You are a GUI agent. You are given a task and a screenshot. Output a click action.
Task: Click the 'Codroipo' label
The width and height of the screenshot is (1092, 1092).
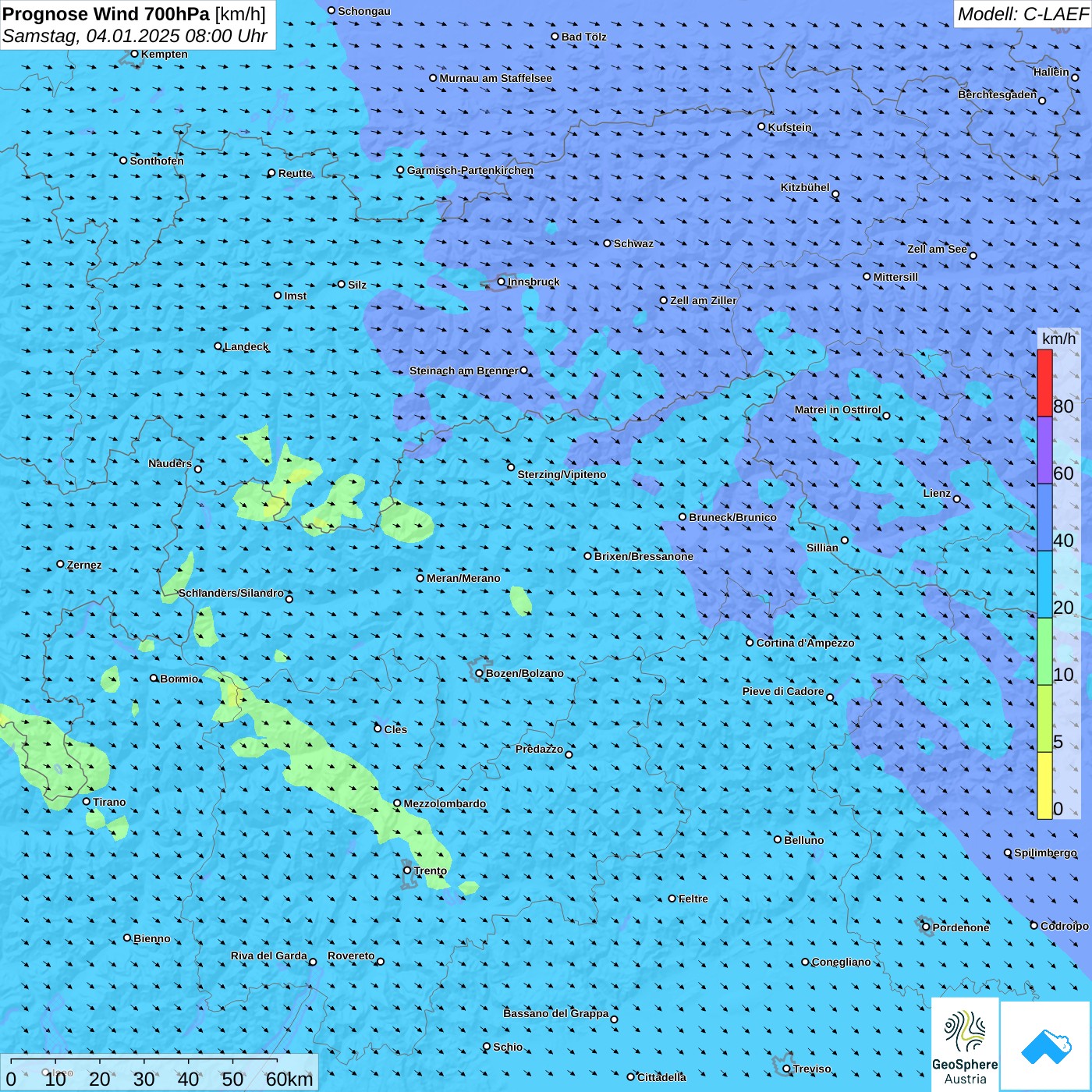(x=1064, y=926)
